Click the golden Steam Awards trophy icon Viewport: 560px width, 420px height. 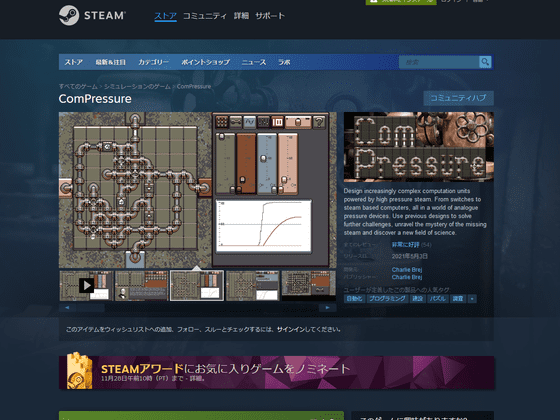pyautogui.click(x=79, y=371)
